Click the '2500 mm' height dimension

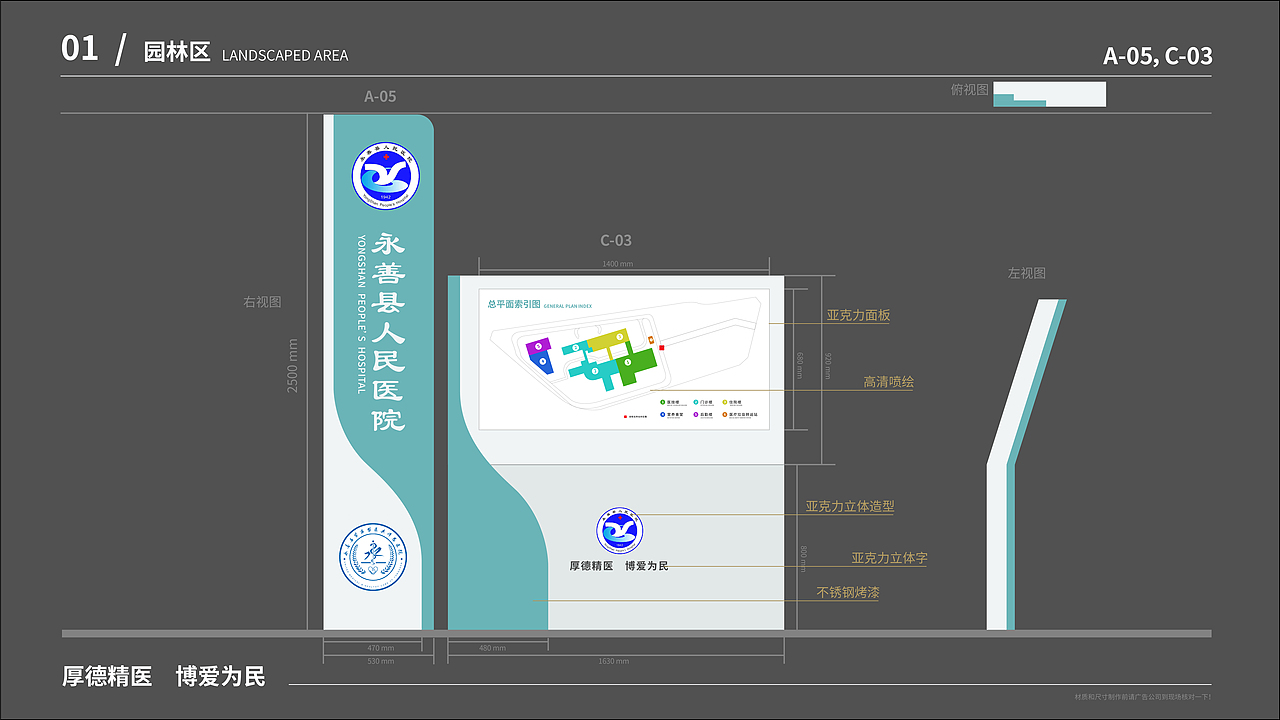pyautogui.click(x=293, y=365)
